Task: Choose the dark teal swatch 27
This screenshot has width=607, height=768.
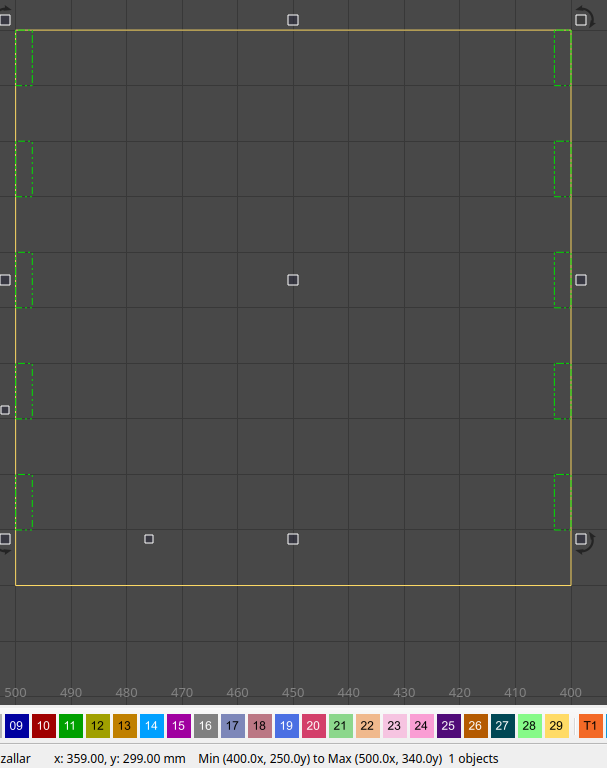Action: pos(502,725)
